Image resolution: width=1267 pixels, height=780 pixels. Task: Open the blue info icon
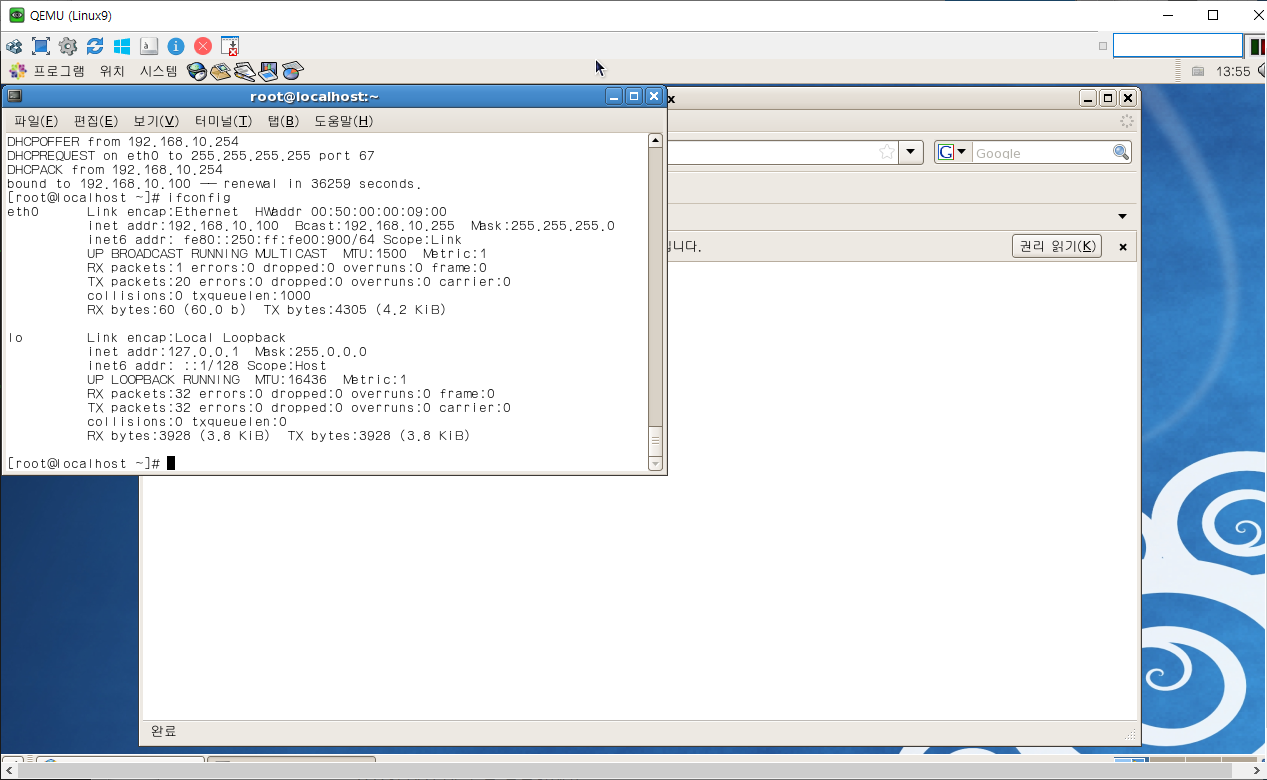176,46
